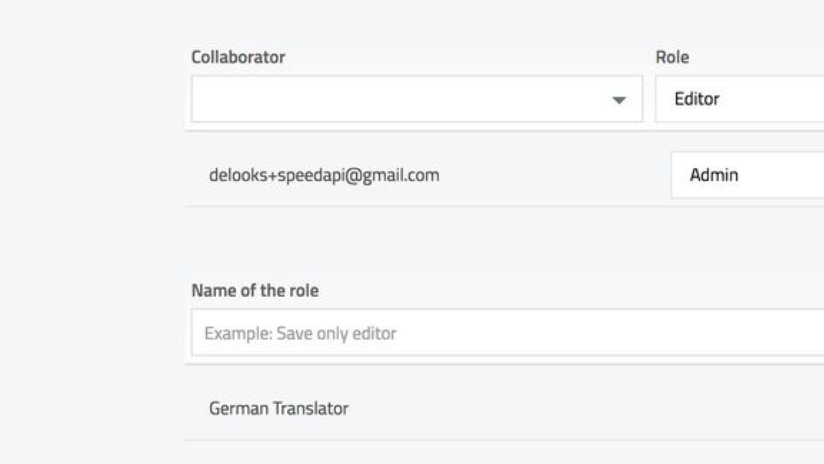This screenshot has width=824, height=464.
Task: Click the Collaborator dropdown arrow
Action: pyautogui.click(x=619, y=100)
